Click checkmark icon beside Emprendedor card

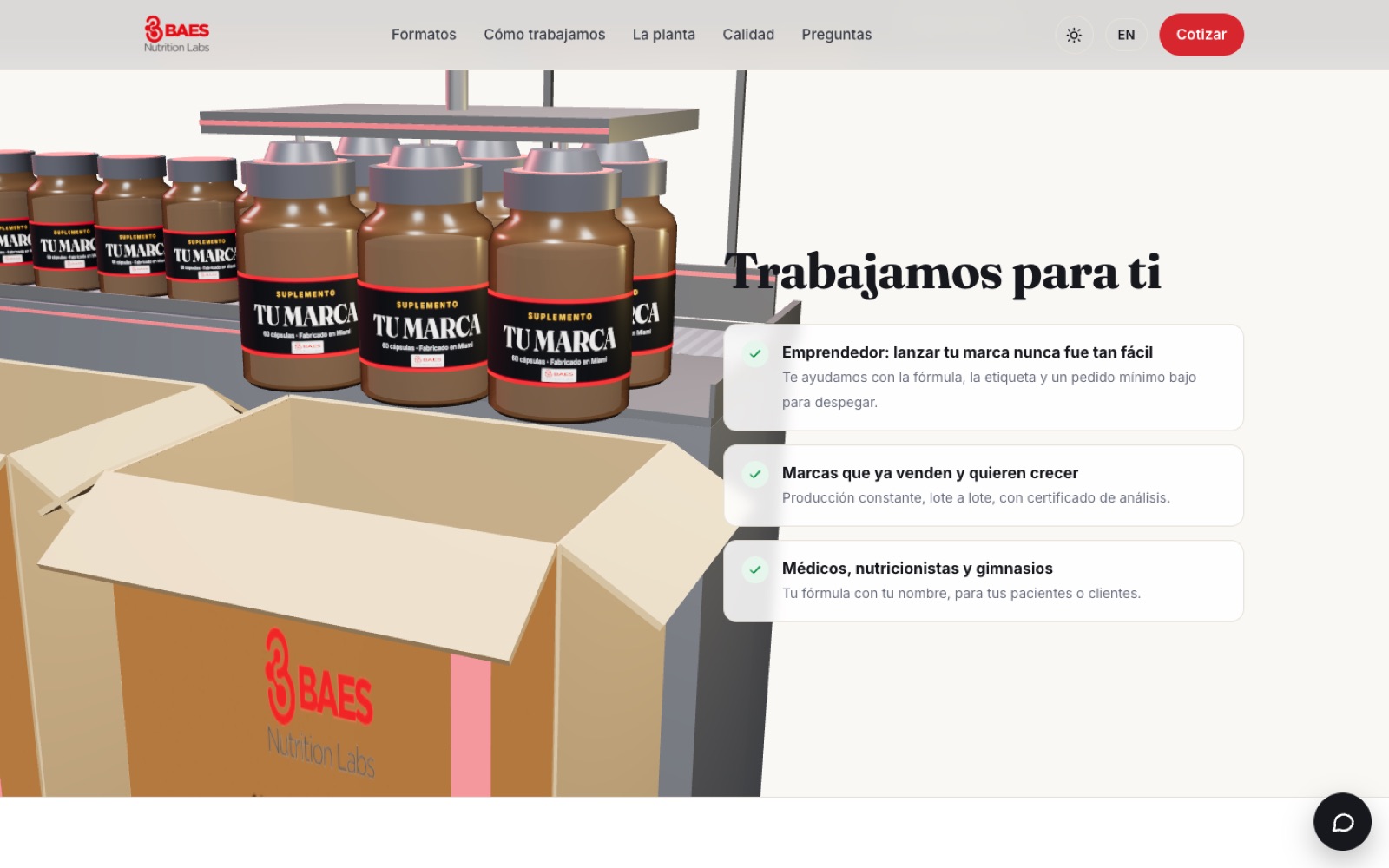click(755, 353)
